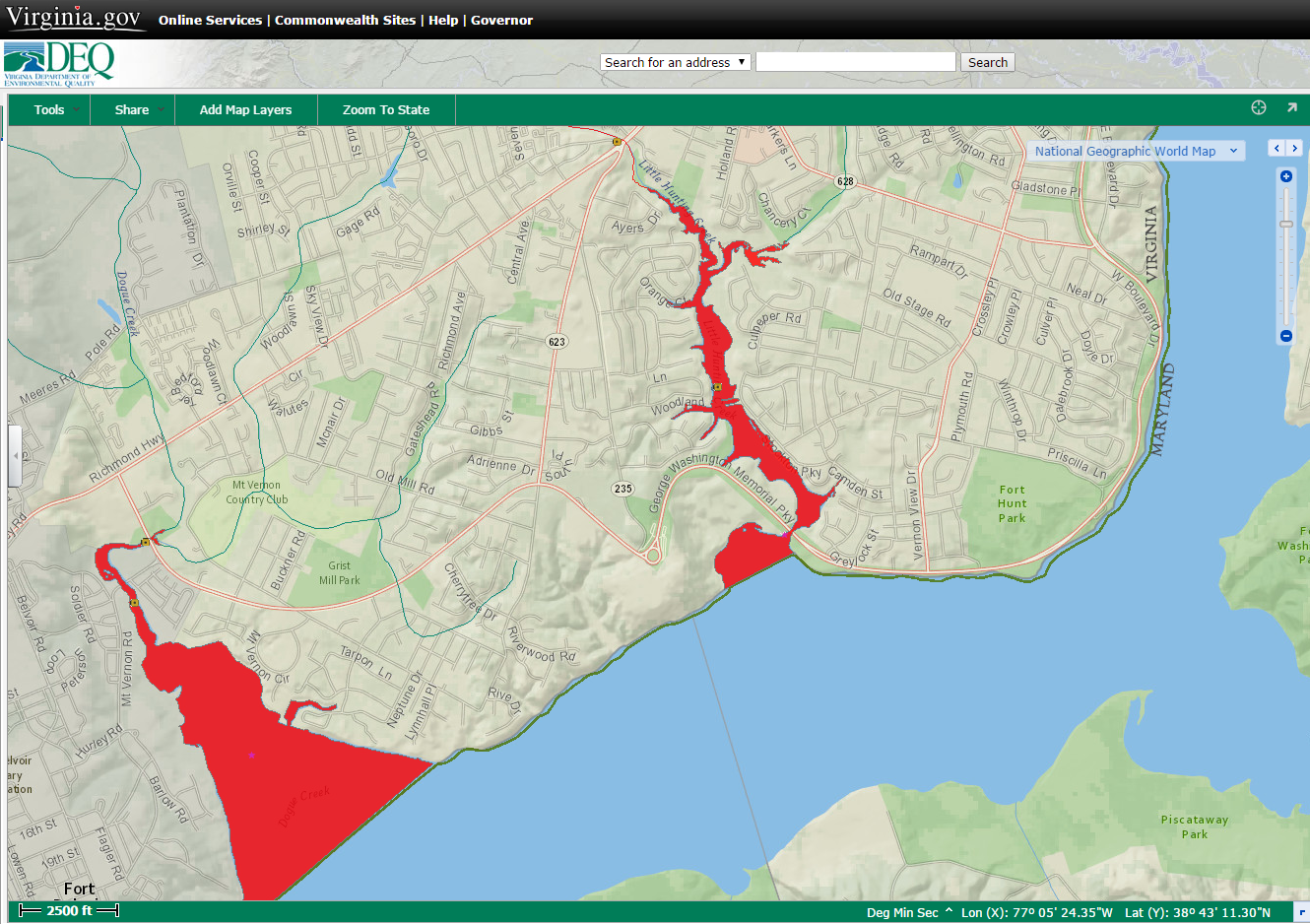Click the zoom in plus button
This screenshot has width=1310, height=924.
1286,176
